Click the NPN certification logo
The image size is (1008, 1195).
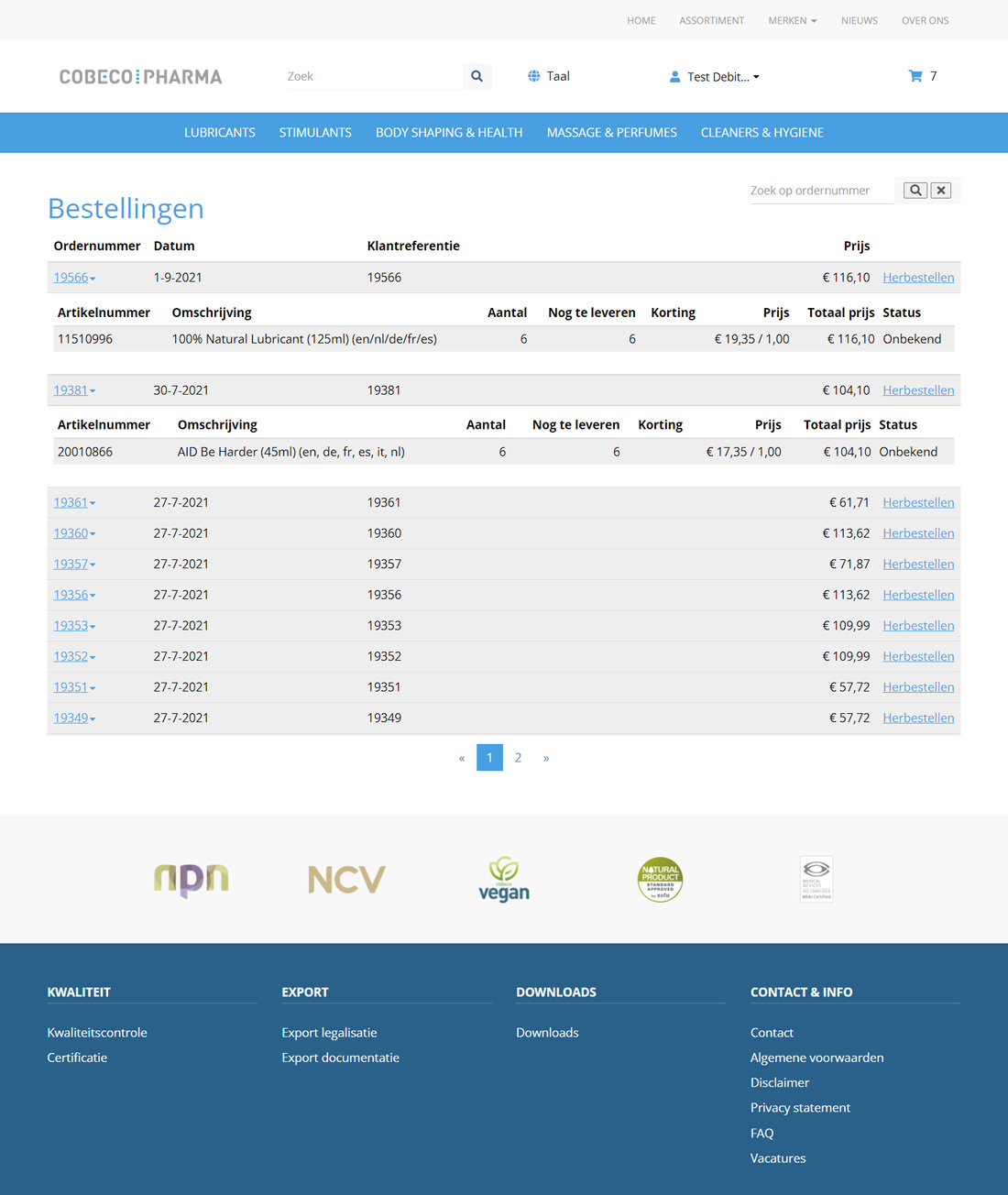[192, 880]
